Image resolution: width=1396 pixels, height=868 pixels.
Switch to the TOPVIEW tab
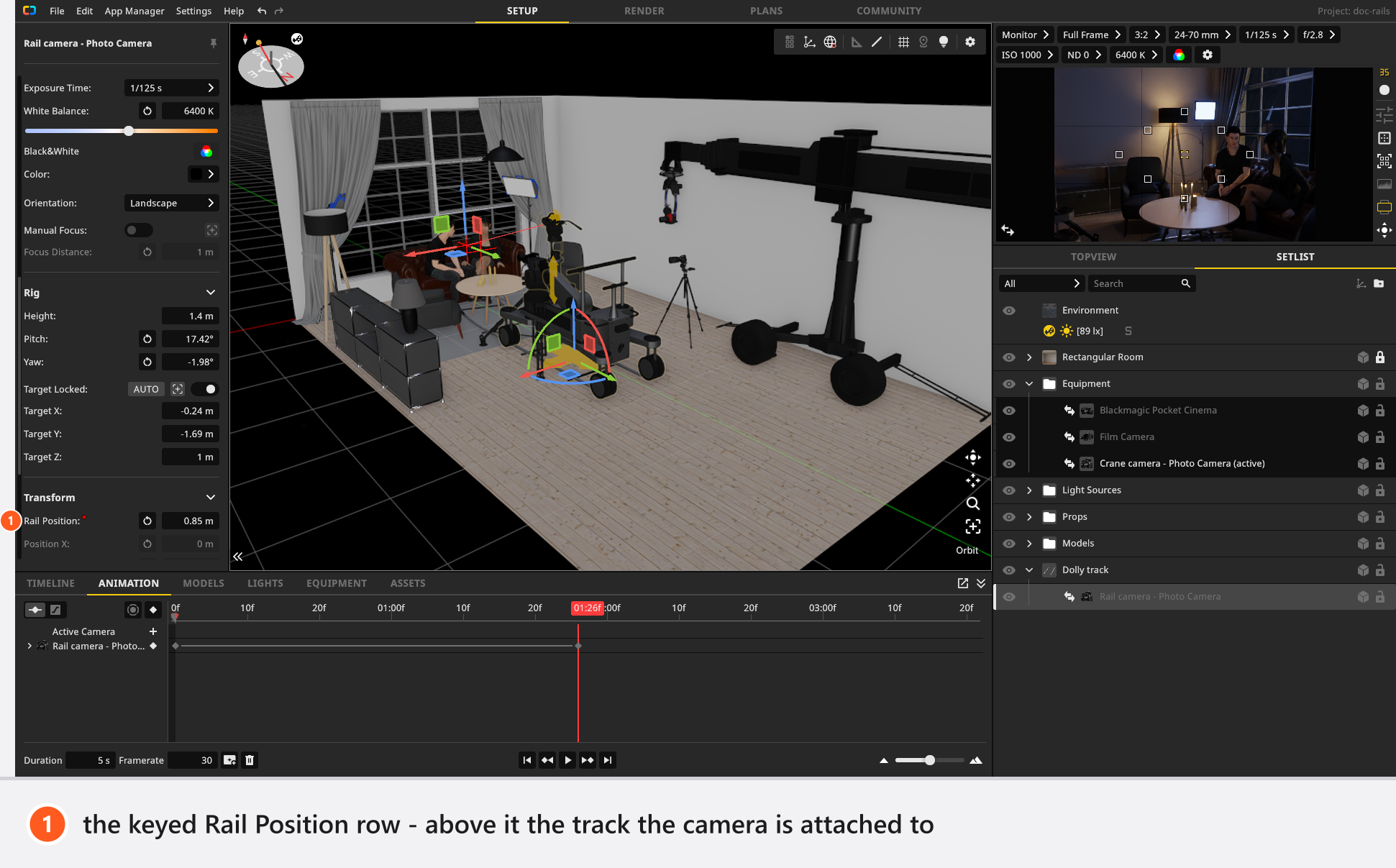[1093, 257]
